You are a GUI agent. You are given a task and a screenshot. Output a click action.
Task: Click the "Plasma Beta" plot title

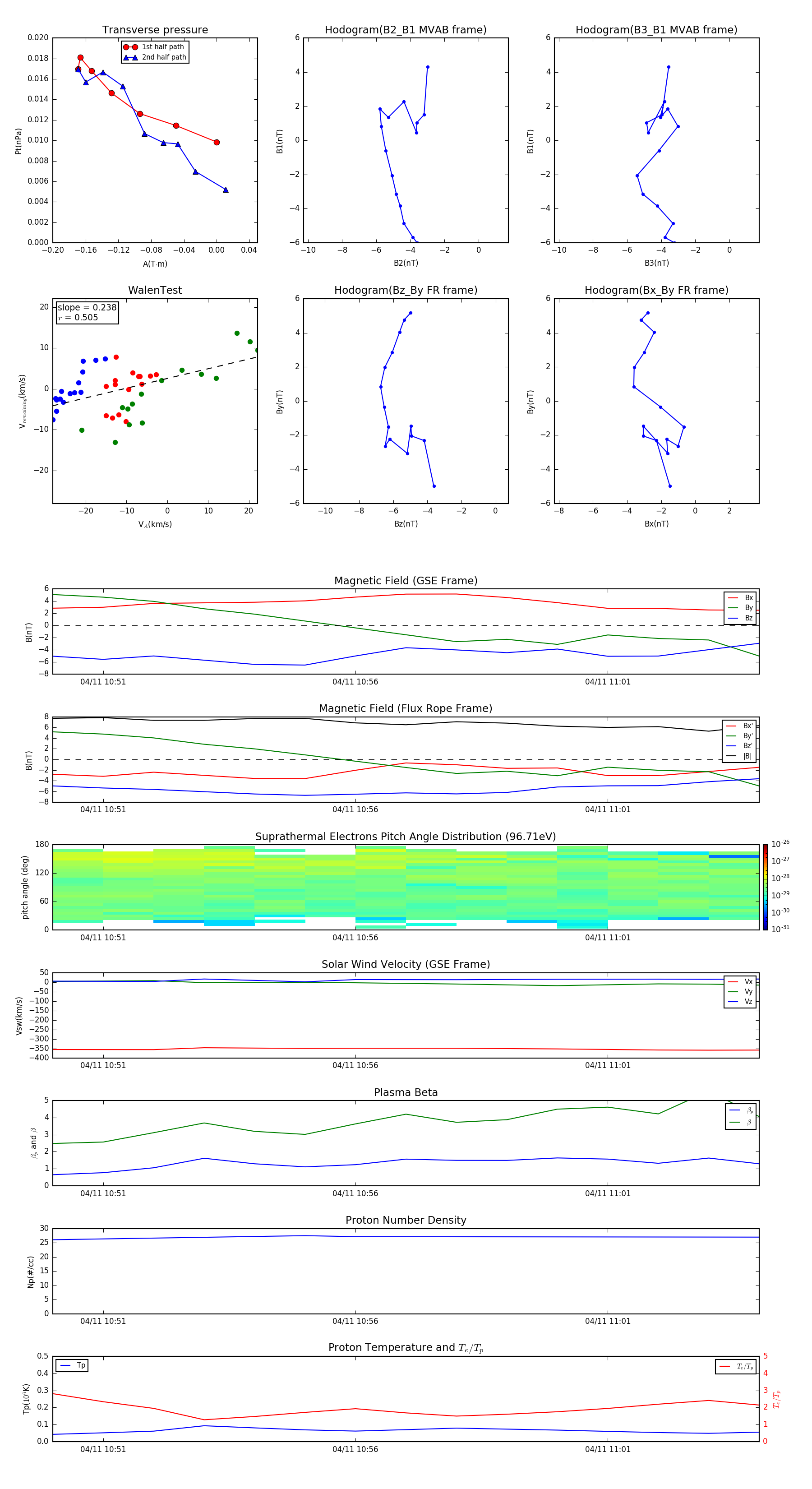click(x=406, y=1092)
